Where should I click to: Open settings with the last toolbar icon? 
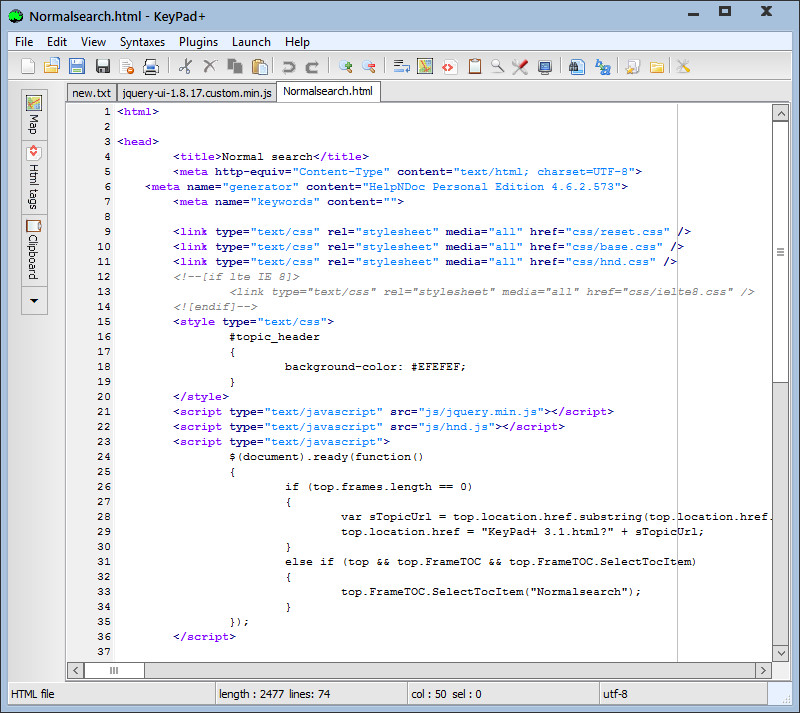click(683, 66)
